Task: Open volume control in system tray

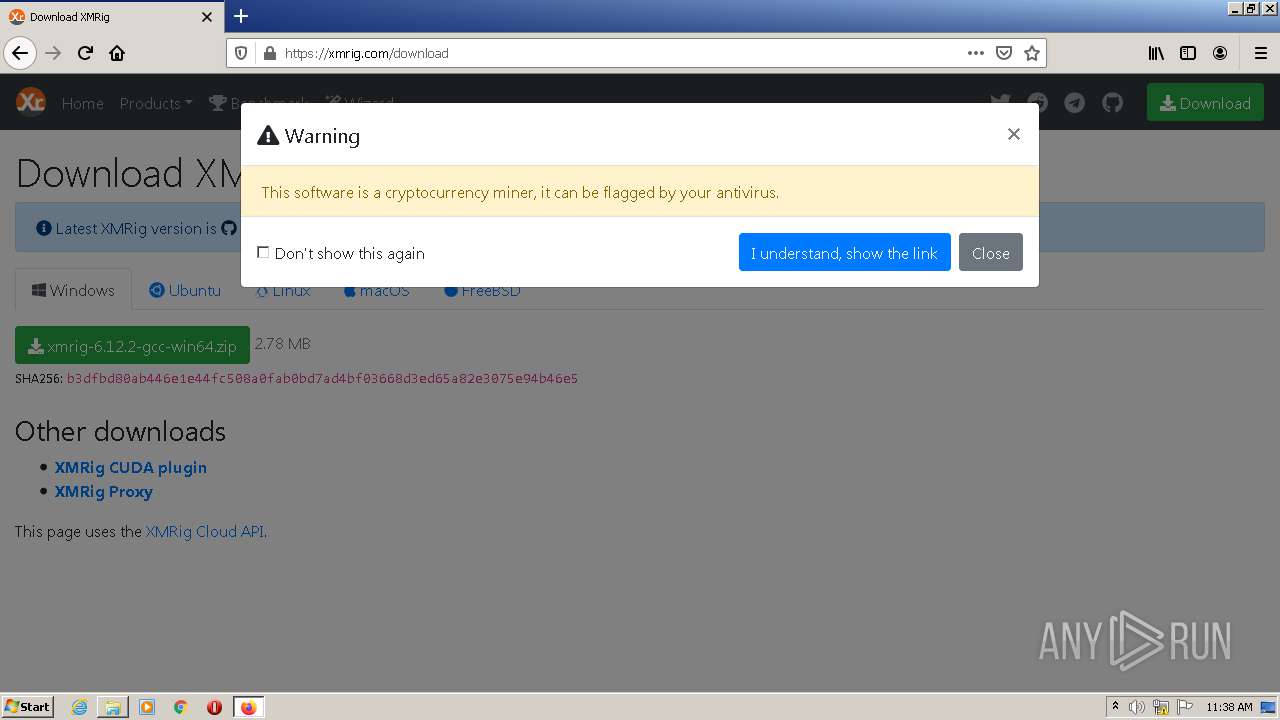Action: [1137, 707]
